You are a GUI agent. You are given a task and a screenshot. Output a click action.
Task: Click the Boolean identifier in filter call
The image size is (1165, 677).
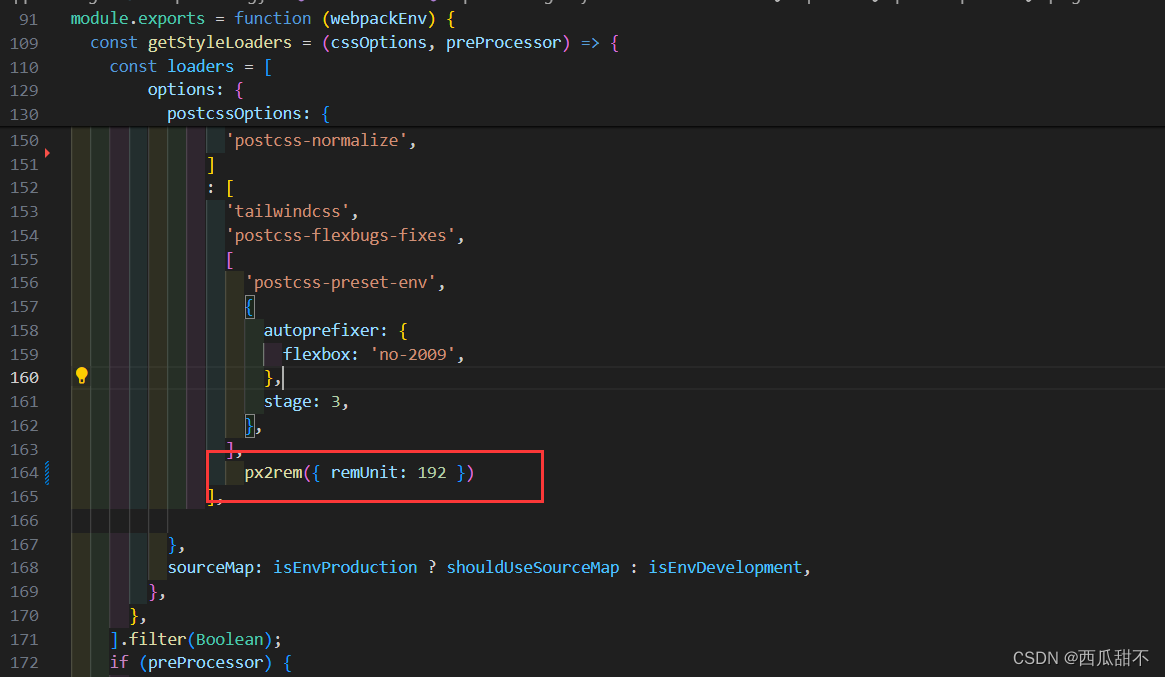click(x=229, y=638)
